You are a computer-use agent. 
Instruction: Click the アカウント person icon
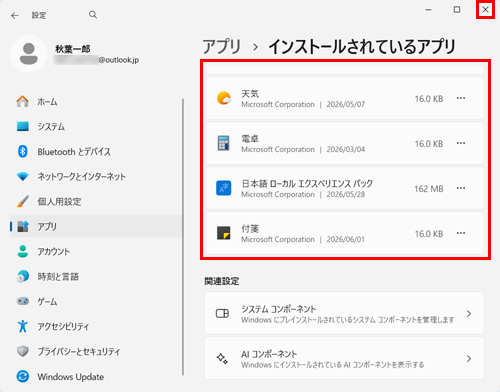pyautogui.click(x=23, y=251)
